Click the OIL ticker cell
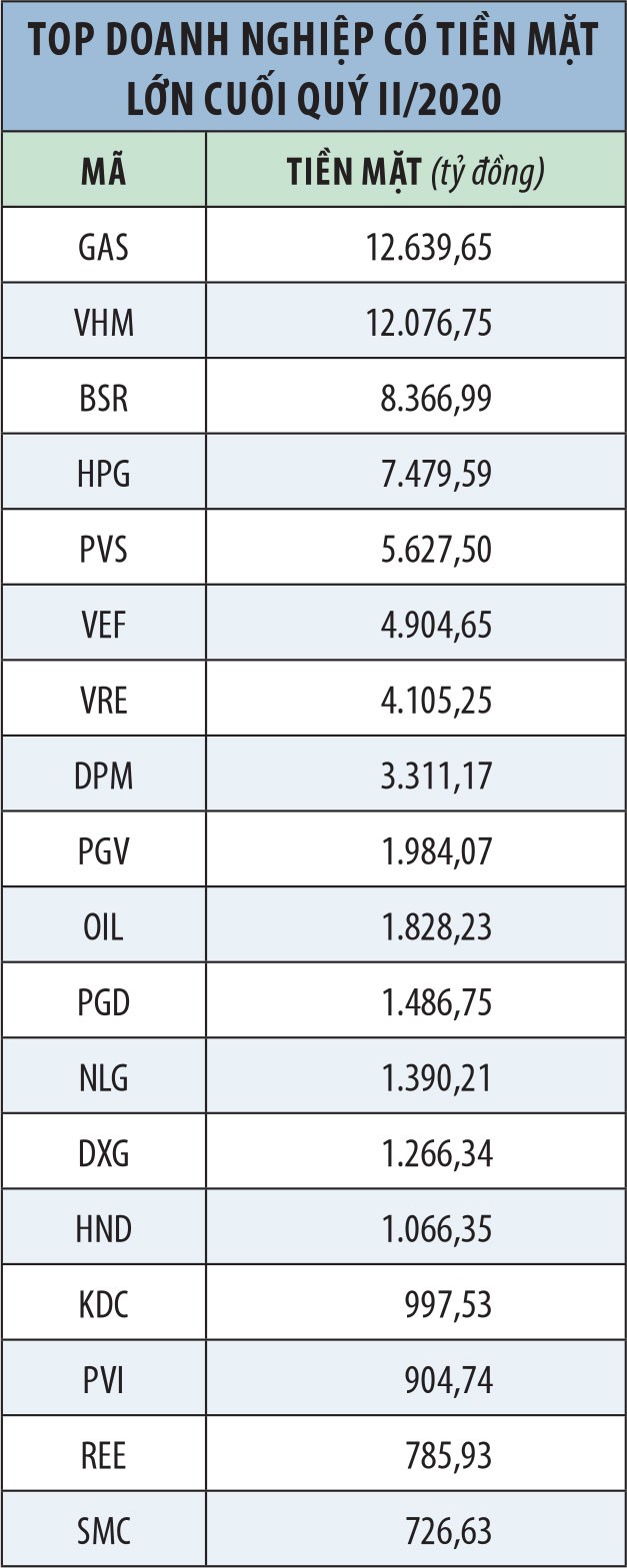The image size is (627, 1568). pyautogui.click(x=104, y=927)
